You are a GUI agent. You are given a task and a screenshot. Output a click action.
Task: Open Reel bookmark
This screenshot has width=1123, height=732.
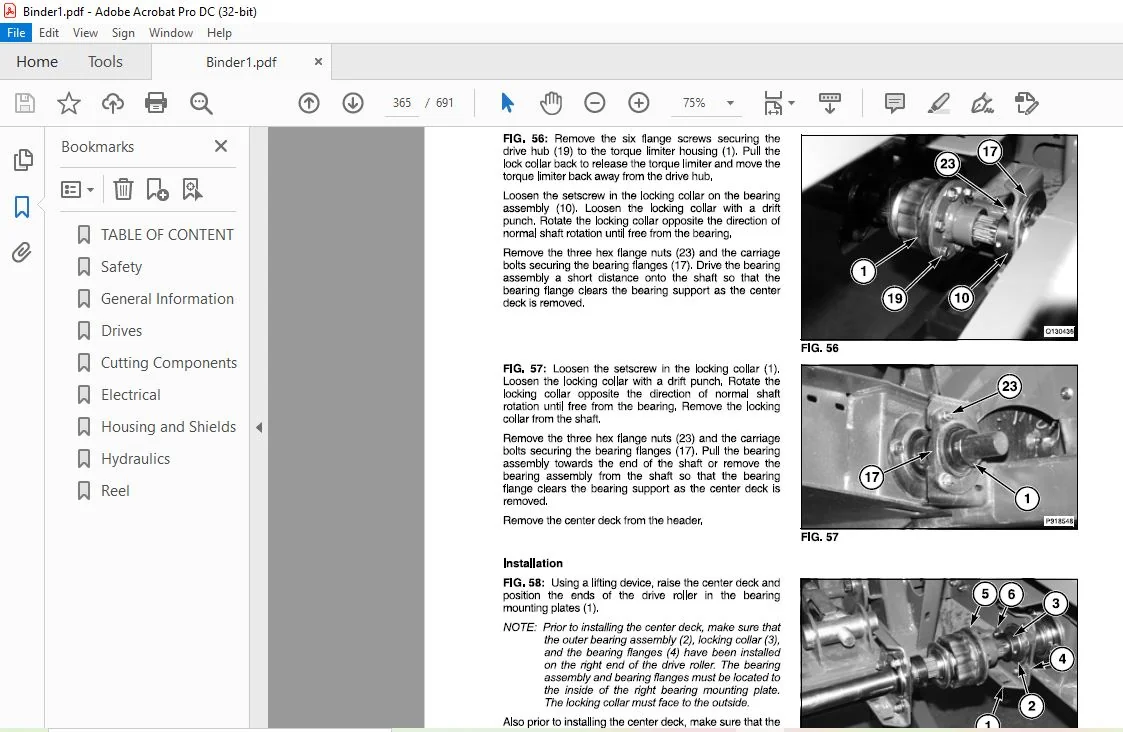click(x=115, y=491)
